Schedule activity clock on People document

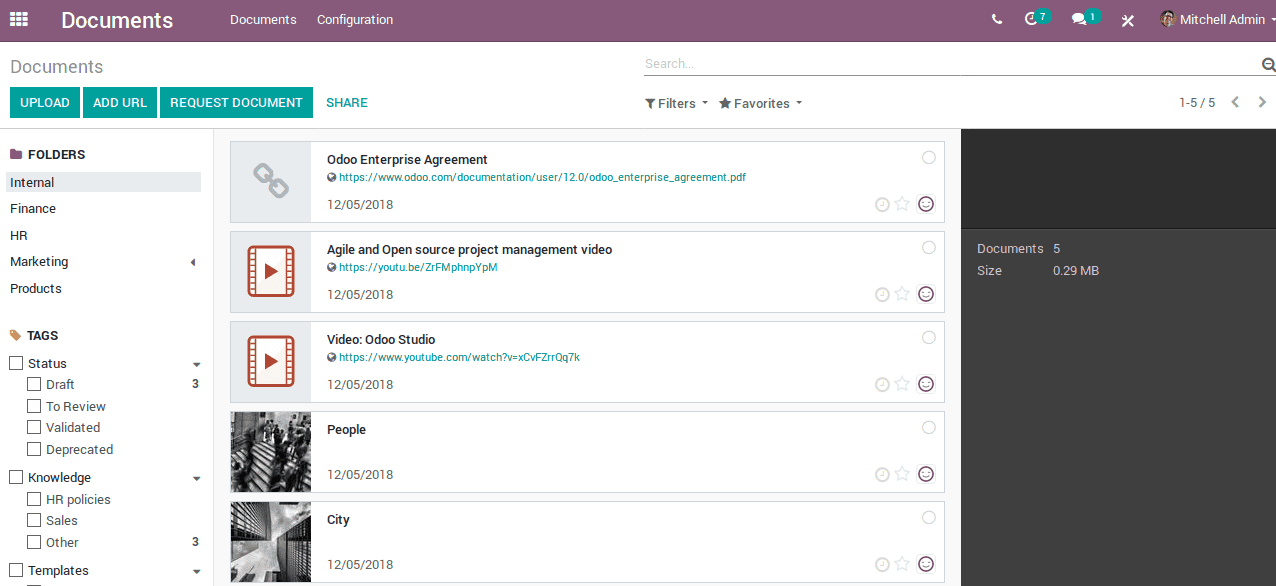[x=882, y=474]
